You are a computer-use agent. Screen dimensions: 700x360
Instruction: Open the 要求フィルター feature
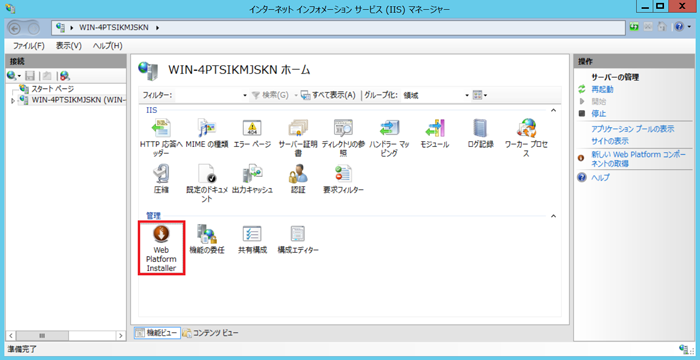click(x=343, y=179)
